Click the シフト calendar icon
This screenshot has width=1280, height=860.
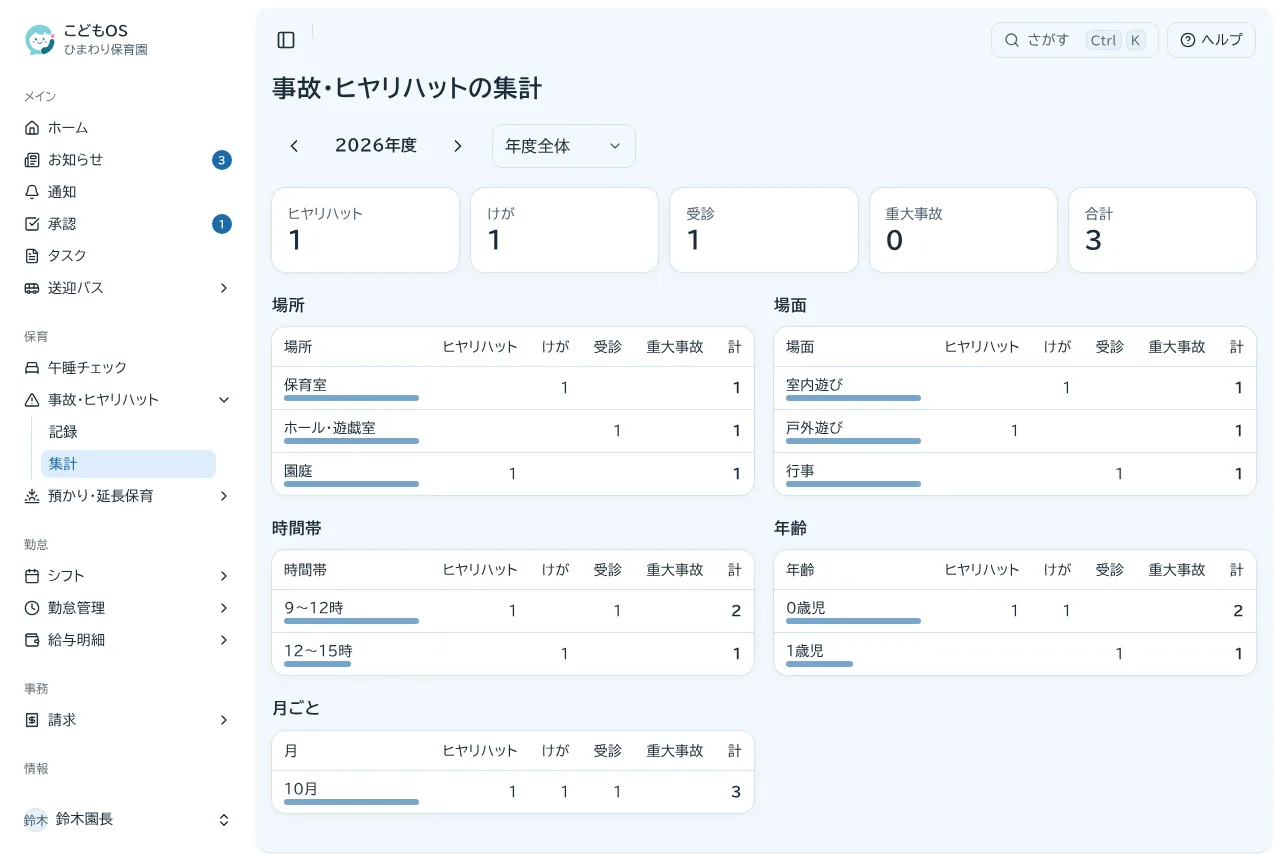[x=32, y=576]
